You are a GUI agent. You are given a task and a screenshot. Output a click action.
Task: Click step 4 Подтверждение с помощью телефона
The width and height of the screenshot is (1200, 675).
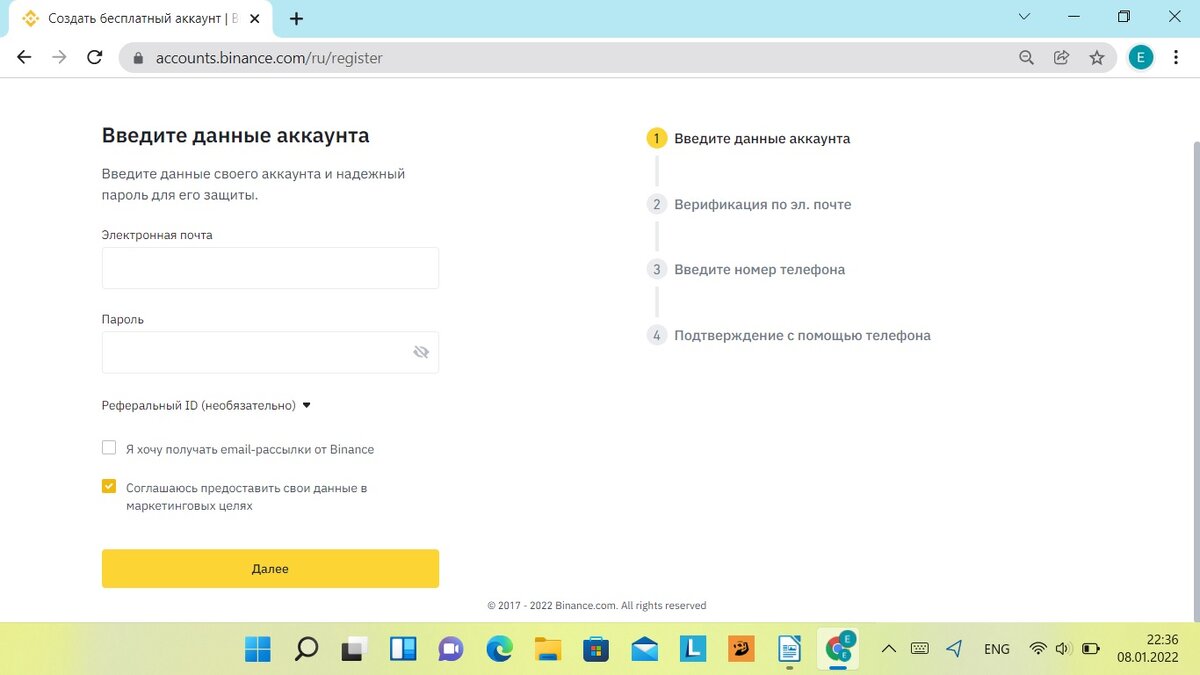tap(789, 335)
